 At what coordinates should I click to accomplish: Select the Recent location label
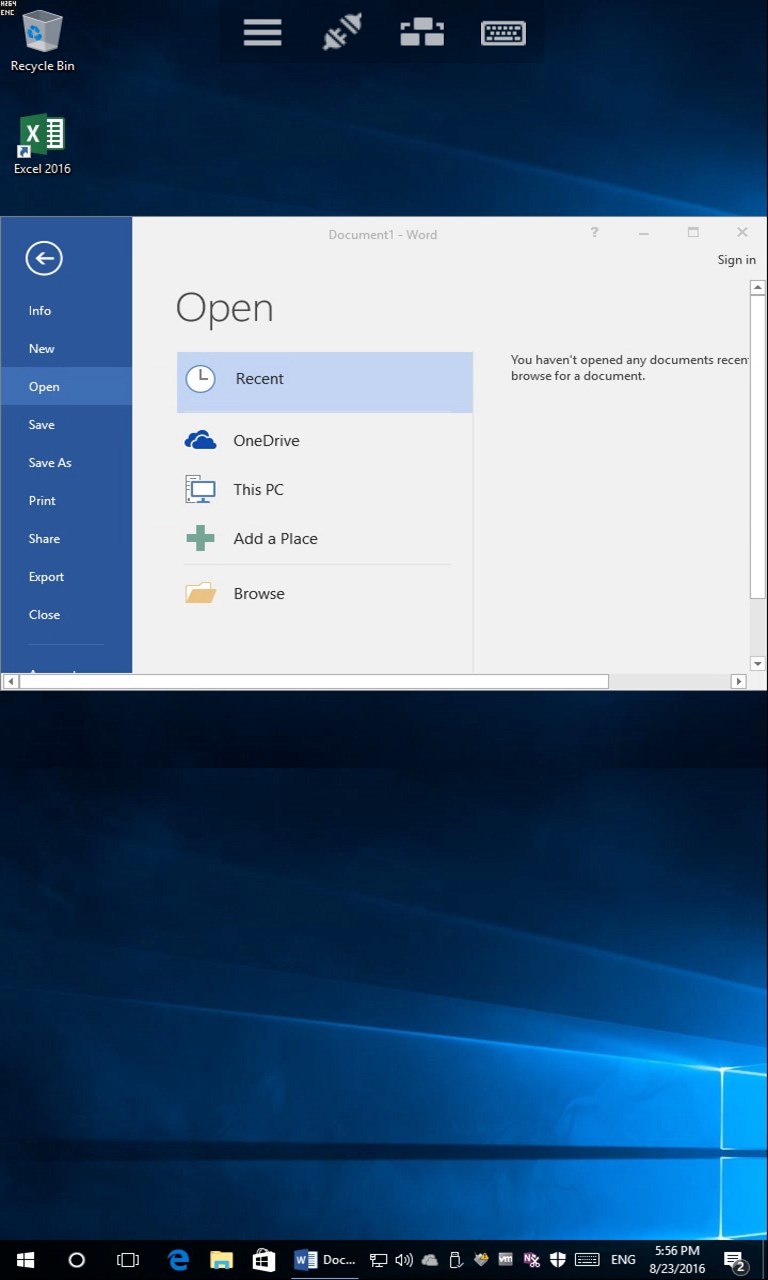click(259, 379)
